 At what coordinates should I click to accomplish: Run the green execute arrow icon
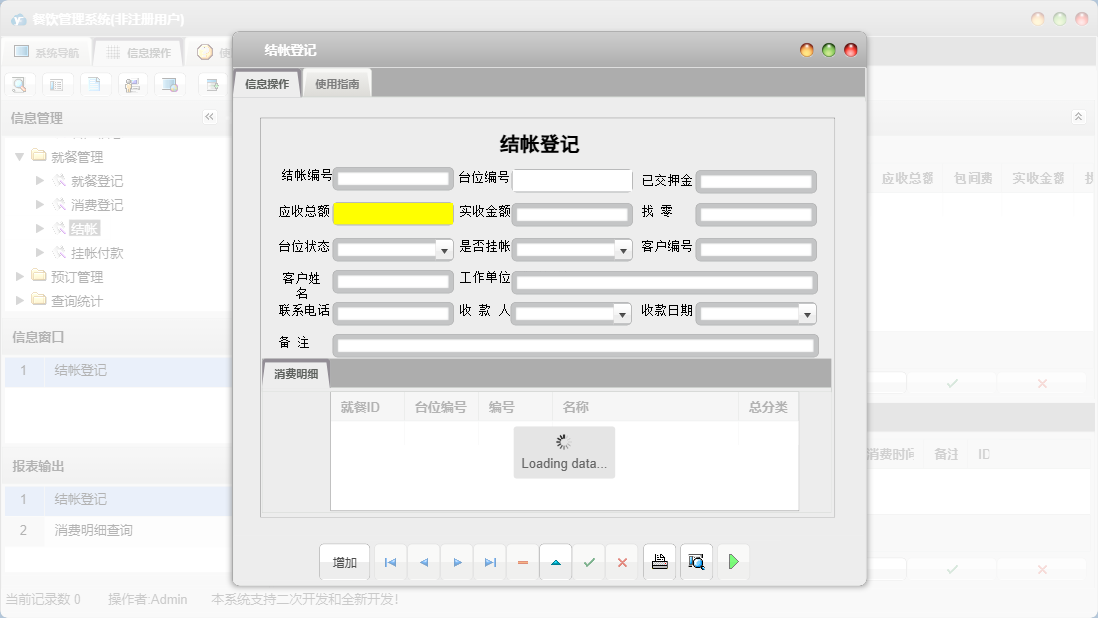(733, 562)
